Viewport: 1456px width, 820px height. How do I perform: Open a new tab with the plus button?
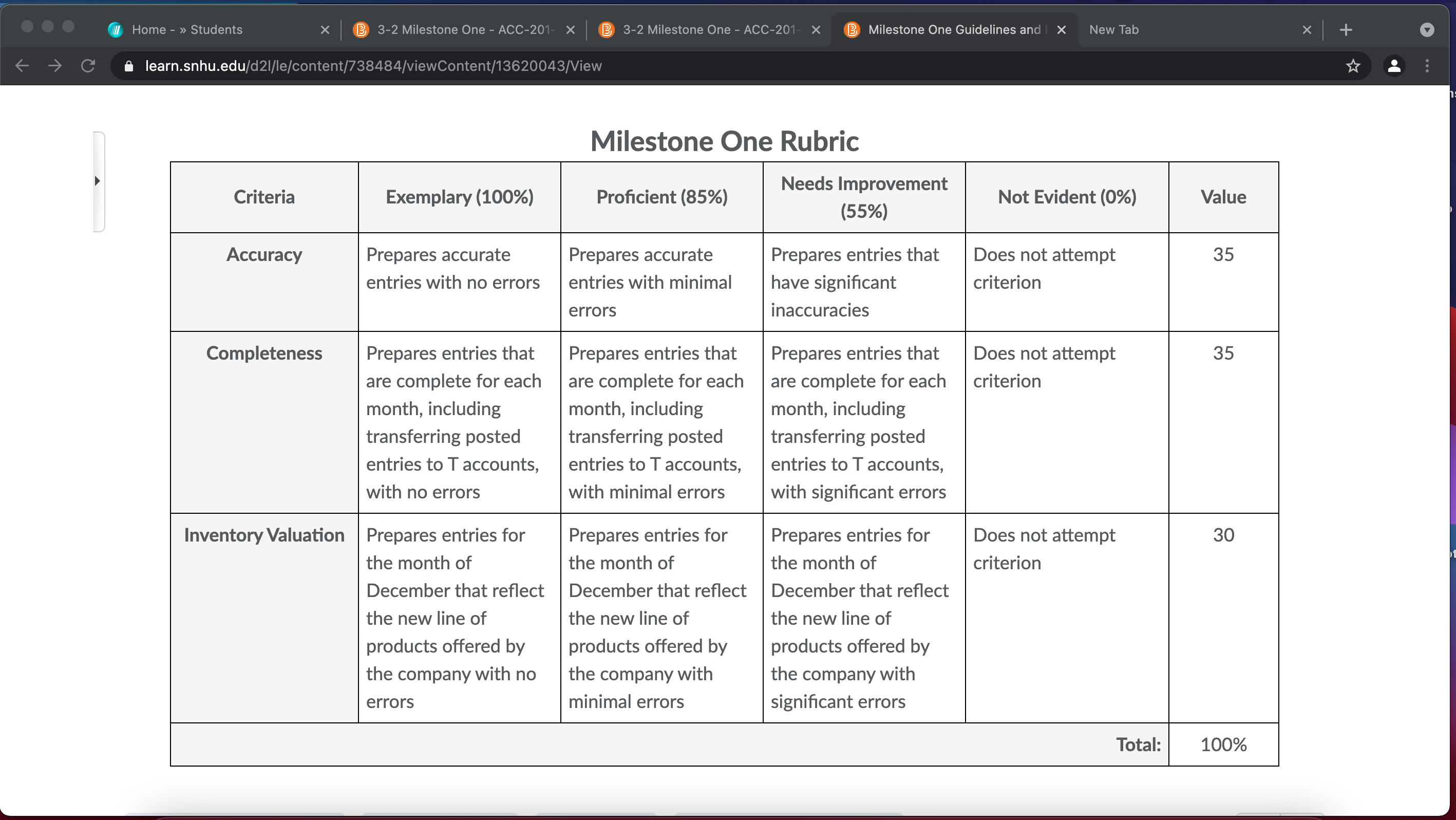point(1346,30)
